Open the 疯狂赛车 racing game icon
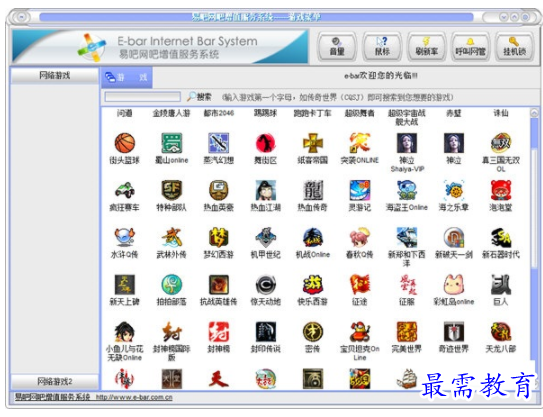 tap(125, 190)
